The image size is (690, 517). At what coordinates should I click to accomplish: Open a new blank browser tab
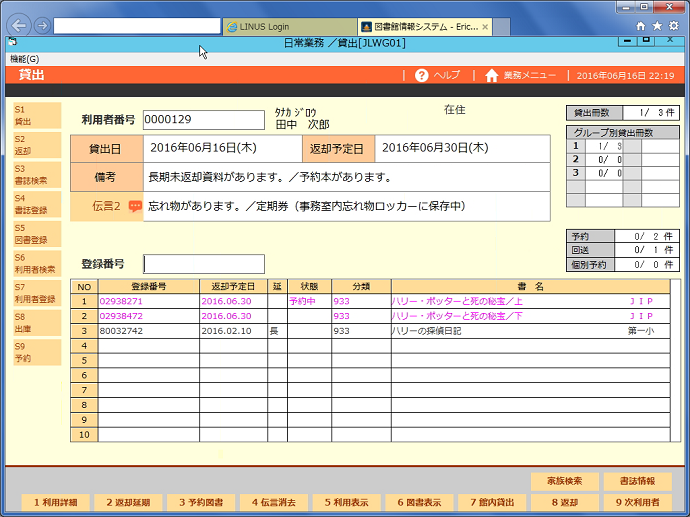pos(501,27)
